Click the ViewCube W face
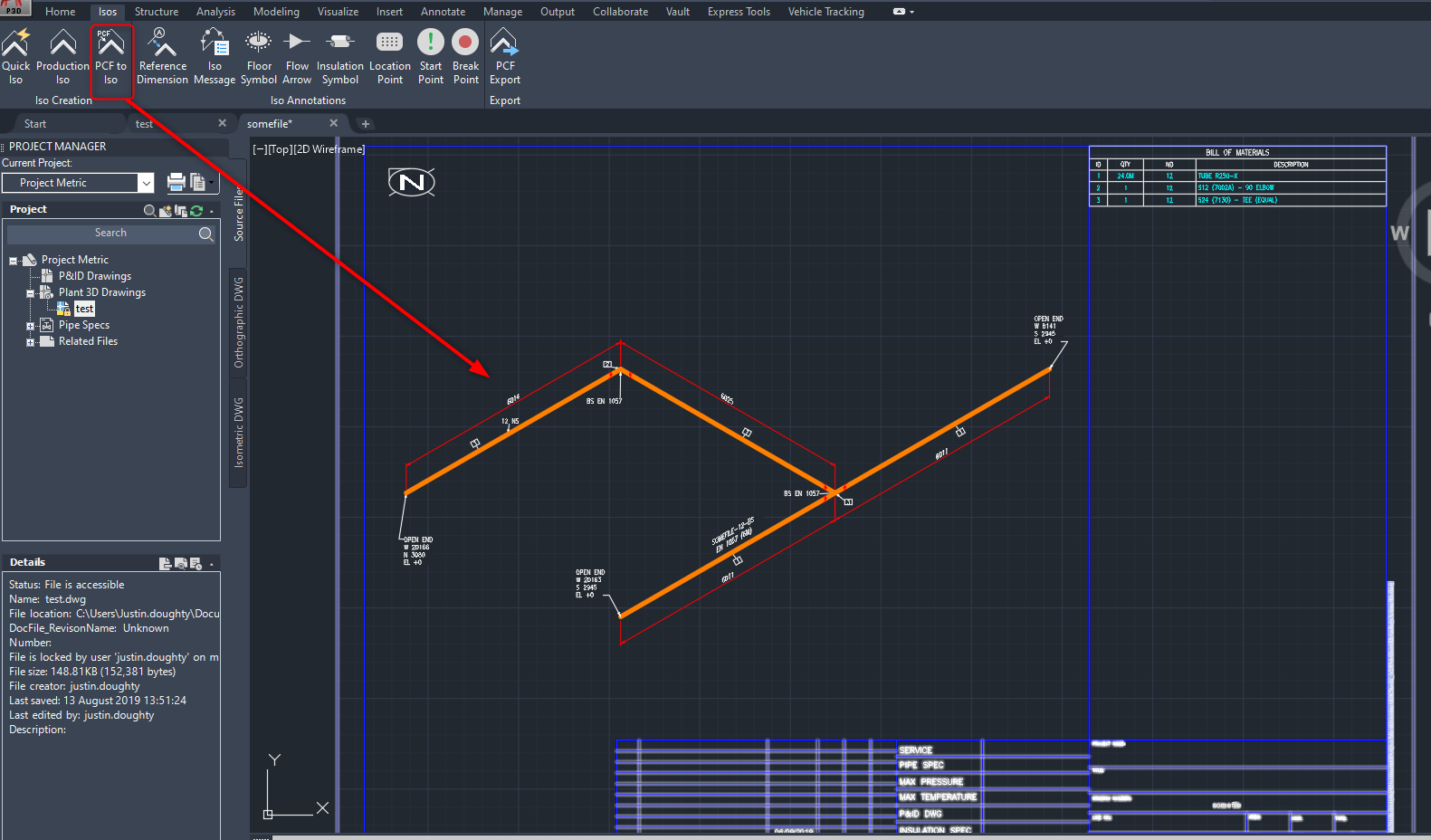Image resolution: width=1431 pixels, height=840 pixels. (1399, 234)
